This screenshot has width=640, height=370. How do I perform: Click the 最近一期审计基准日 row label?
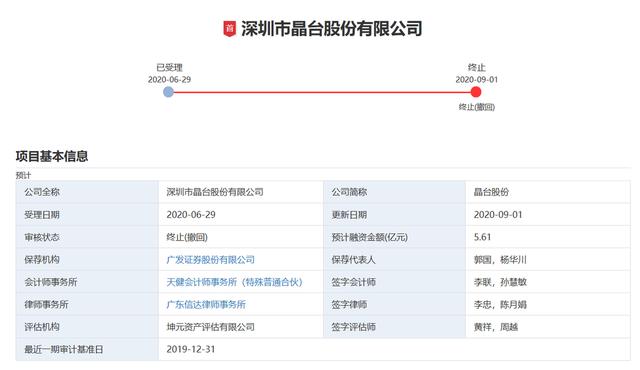64,349
